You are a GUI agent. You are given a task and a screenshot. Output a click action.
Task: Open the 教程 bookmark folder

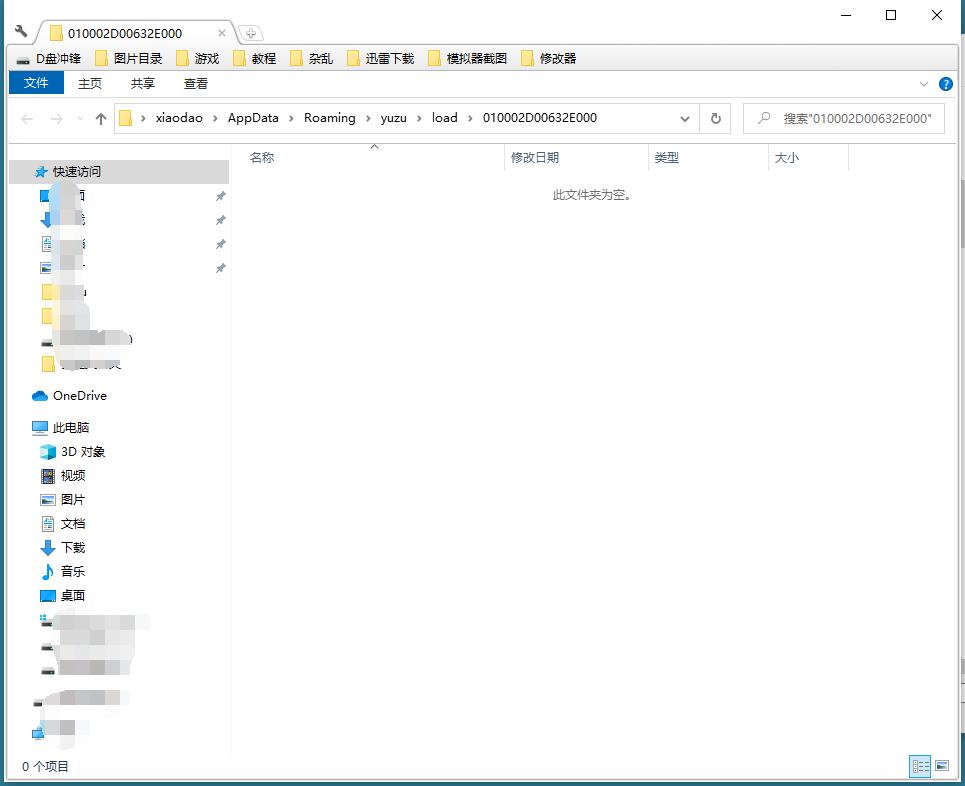point(255,58)
